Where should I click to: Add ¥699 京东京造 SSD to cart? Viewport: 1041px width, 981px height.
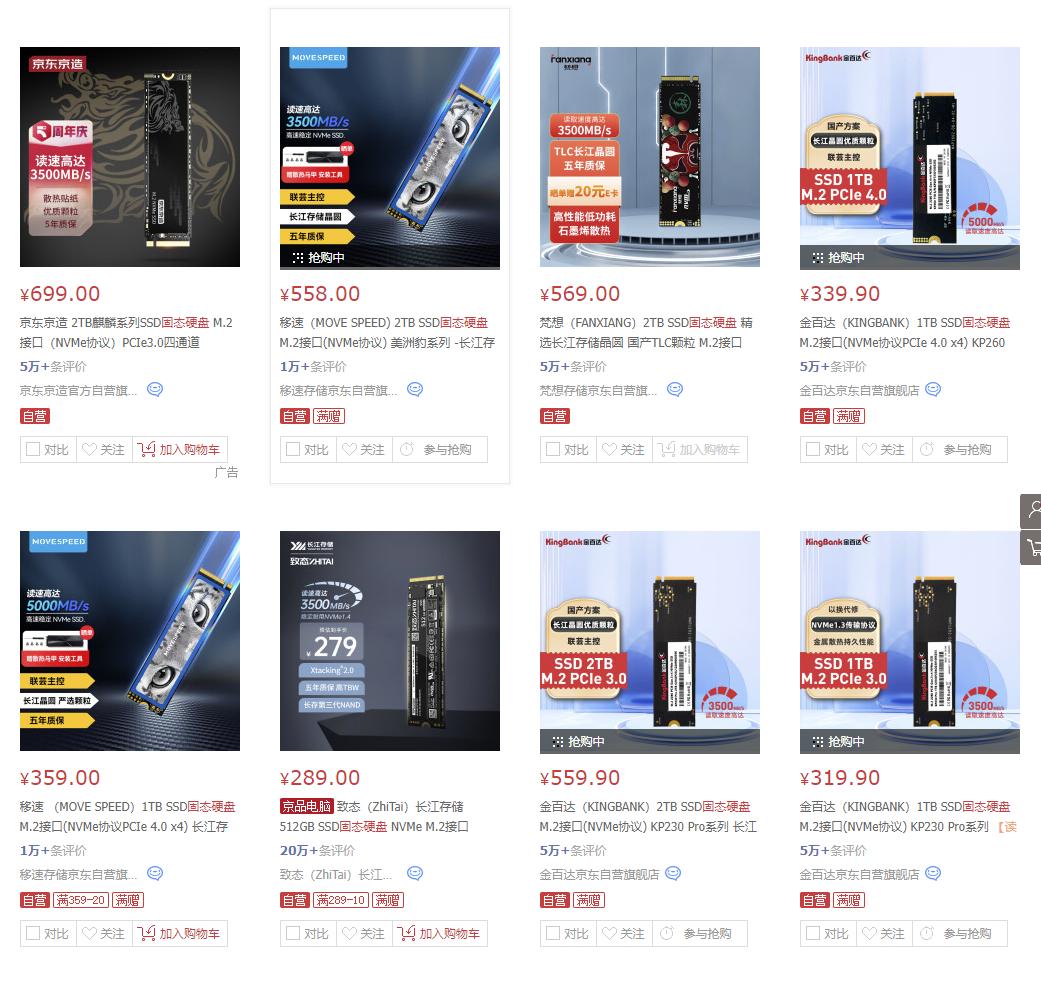(x=180, y=449)
